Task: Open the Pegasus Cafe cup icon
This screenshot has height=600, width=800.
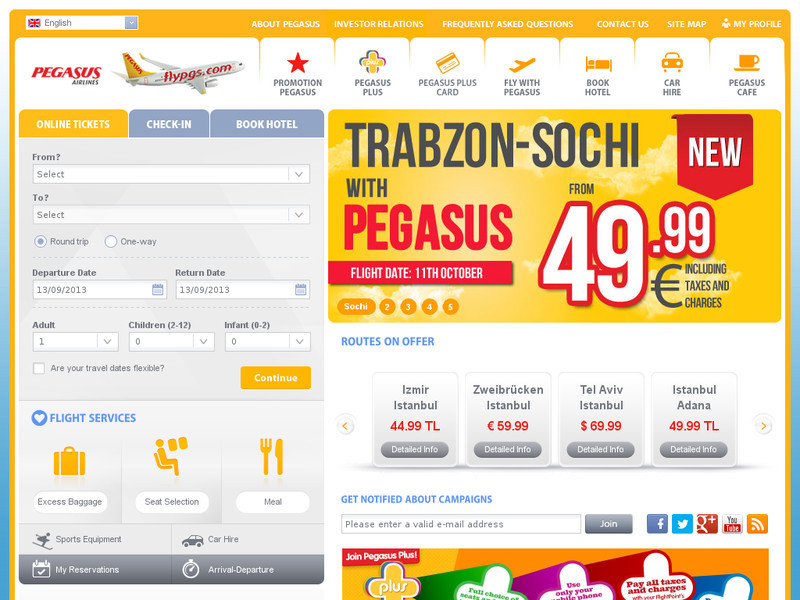Action: coord(747,63)
